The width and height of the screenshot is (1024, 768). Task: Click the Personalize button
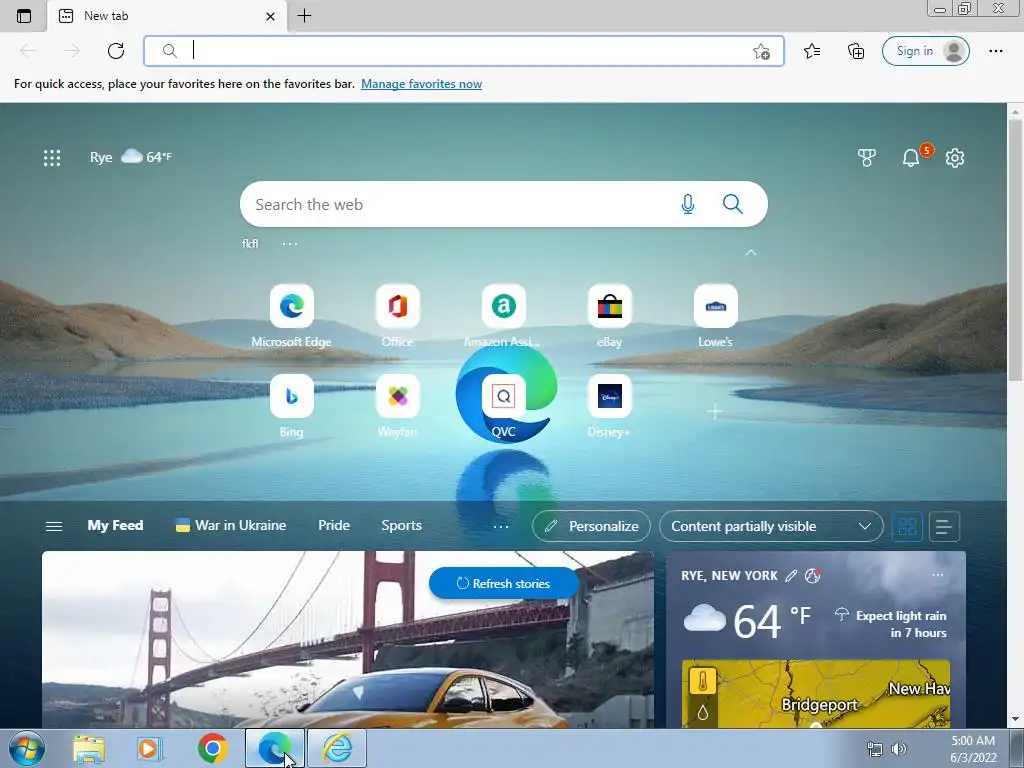tap(591, 526)
